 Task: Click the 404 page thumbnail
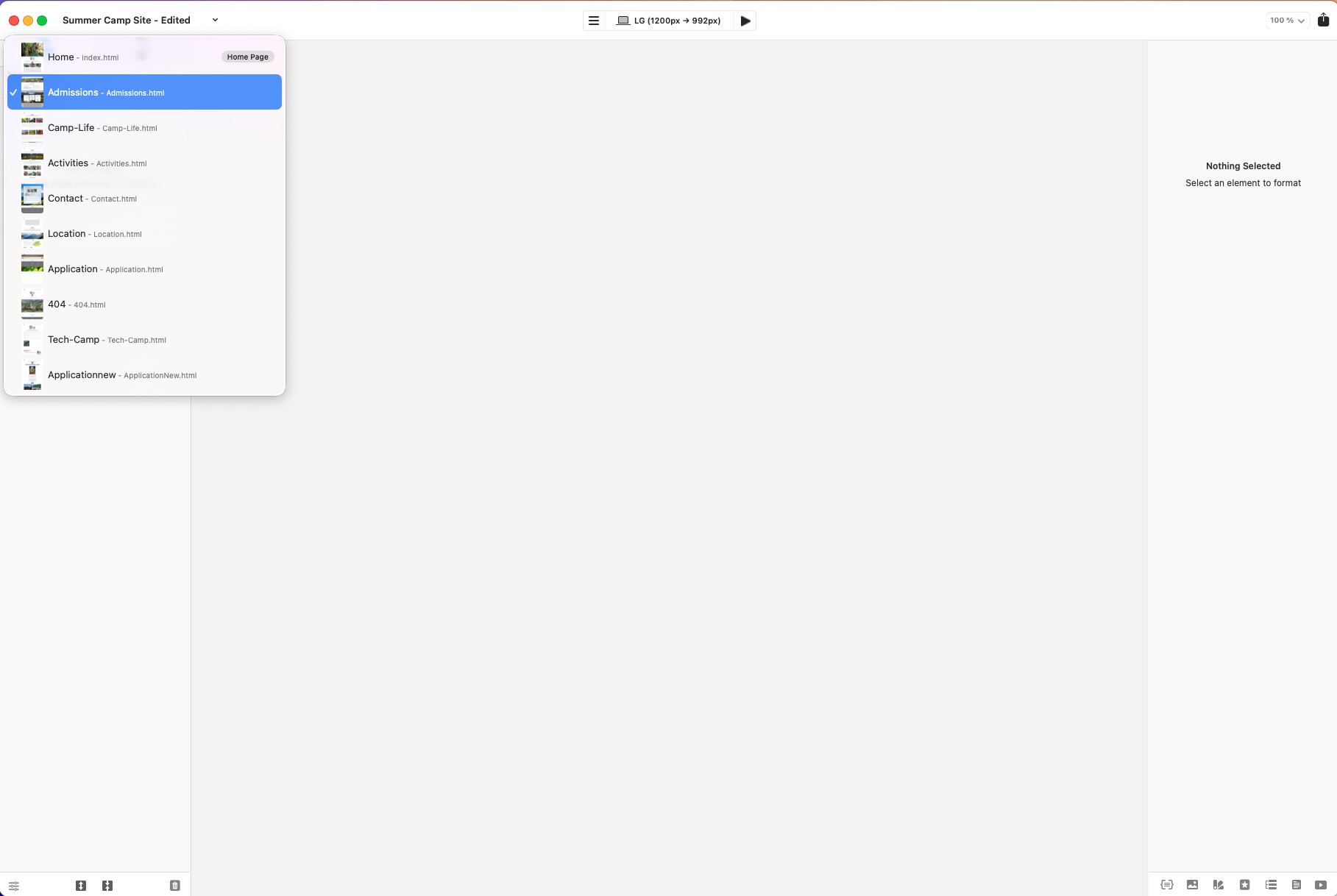(x=32, y=305)
